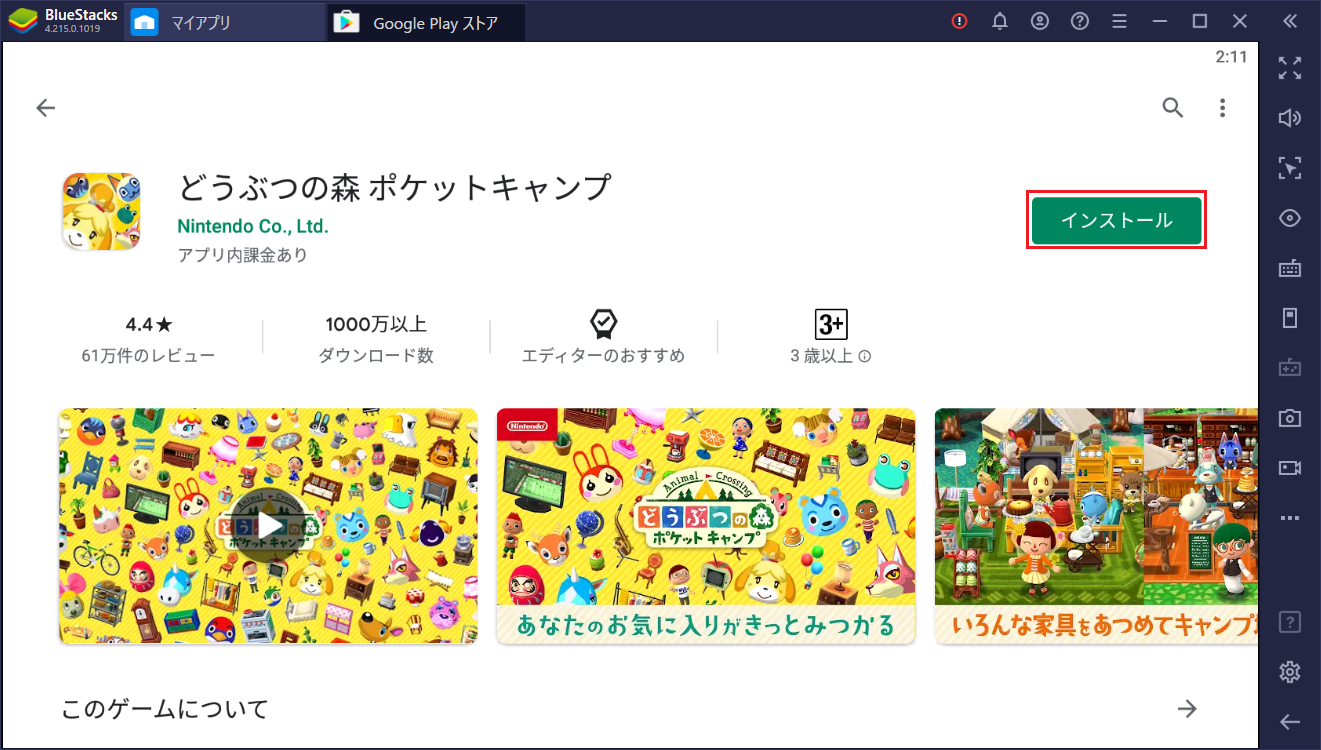Tap the どうぶつの森 app icon
Screen dimensions: 1321x750
[x=101, y=211]
